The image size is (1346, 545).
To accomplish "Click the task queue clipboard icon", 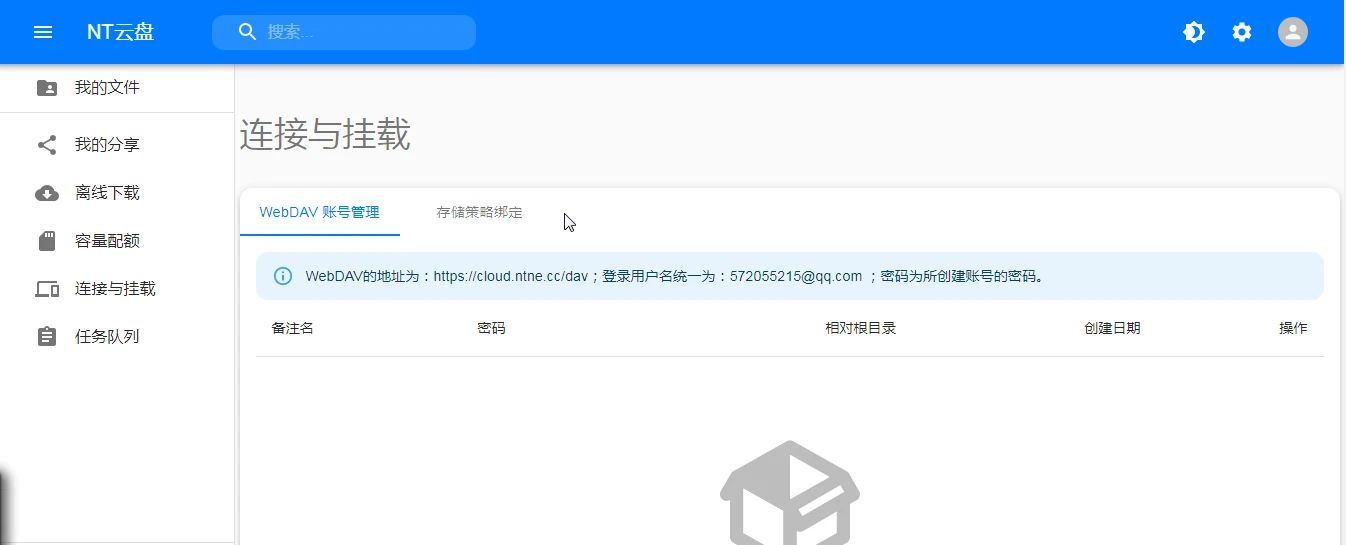I will point(47,337).
